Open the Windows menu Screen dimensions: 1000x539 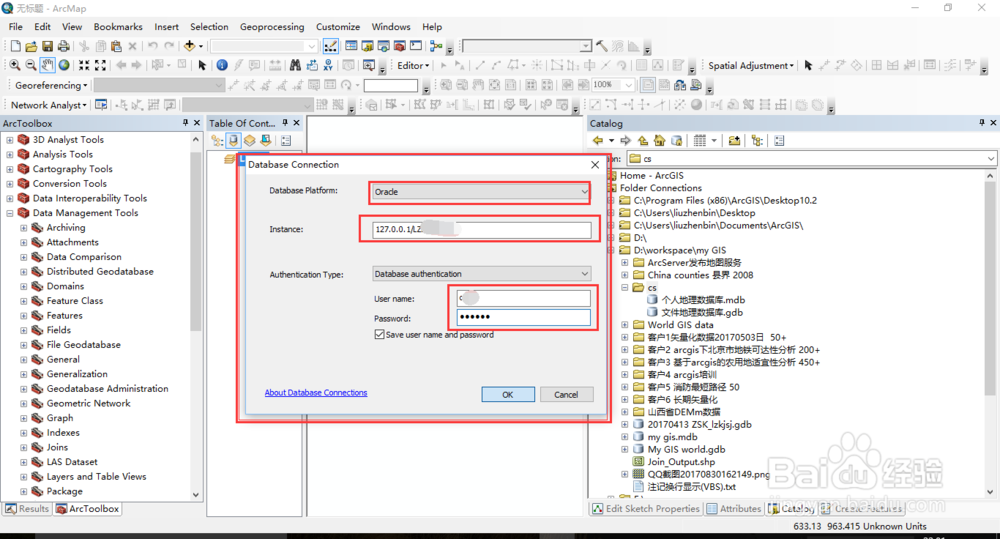click(x=391, y=27)
